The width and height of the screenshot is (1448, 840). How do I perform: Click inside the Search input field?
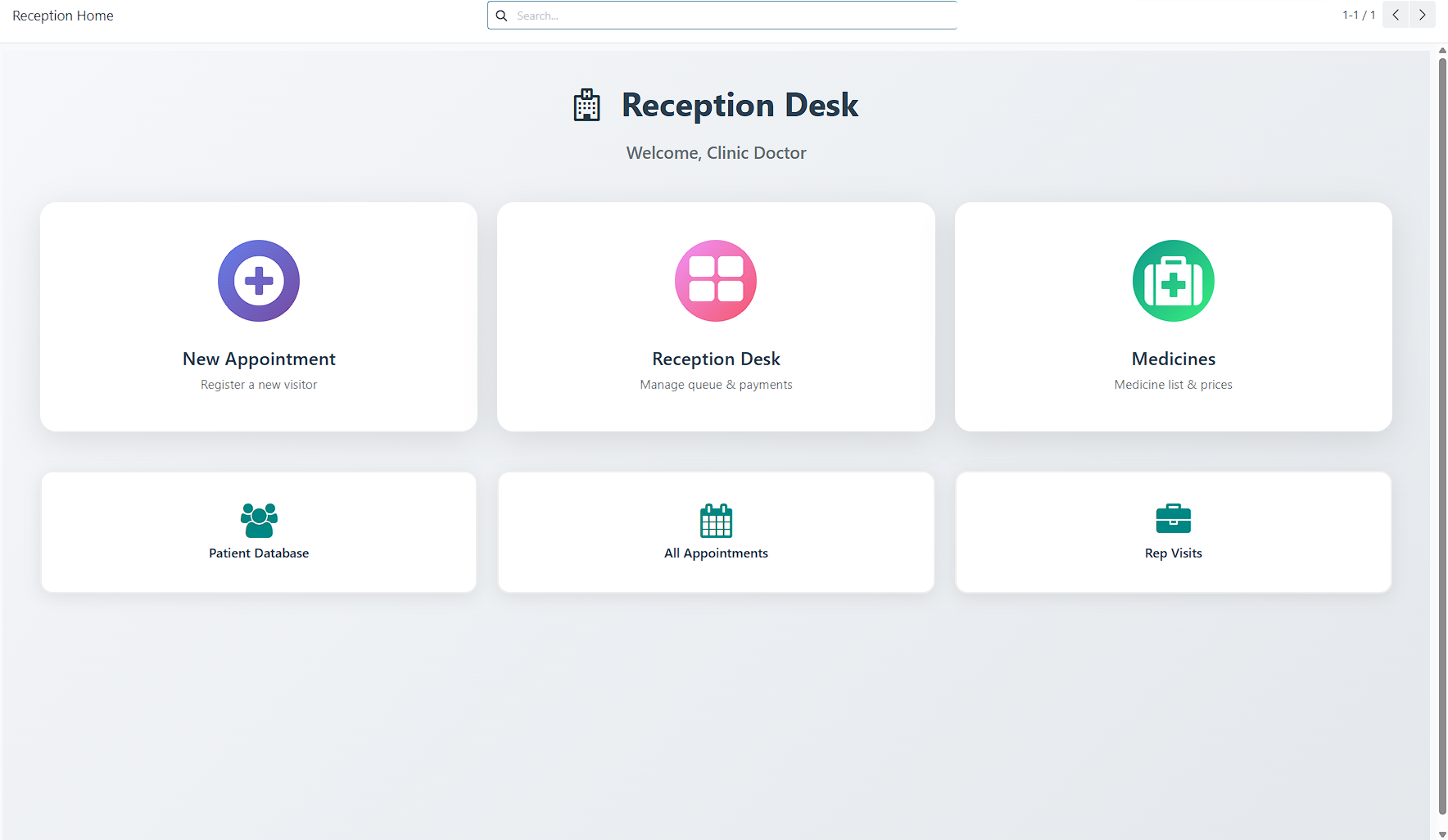point(721,15)
